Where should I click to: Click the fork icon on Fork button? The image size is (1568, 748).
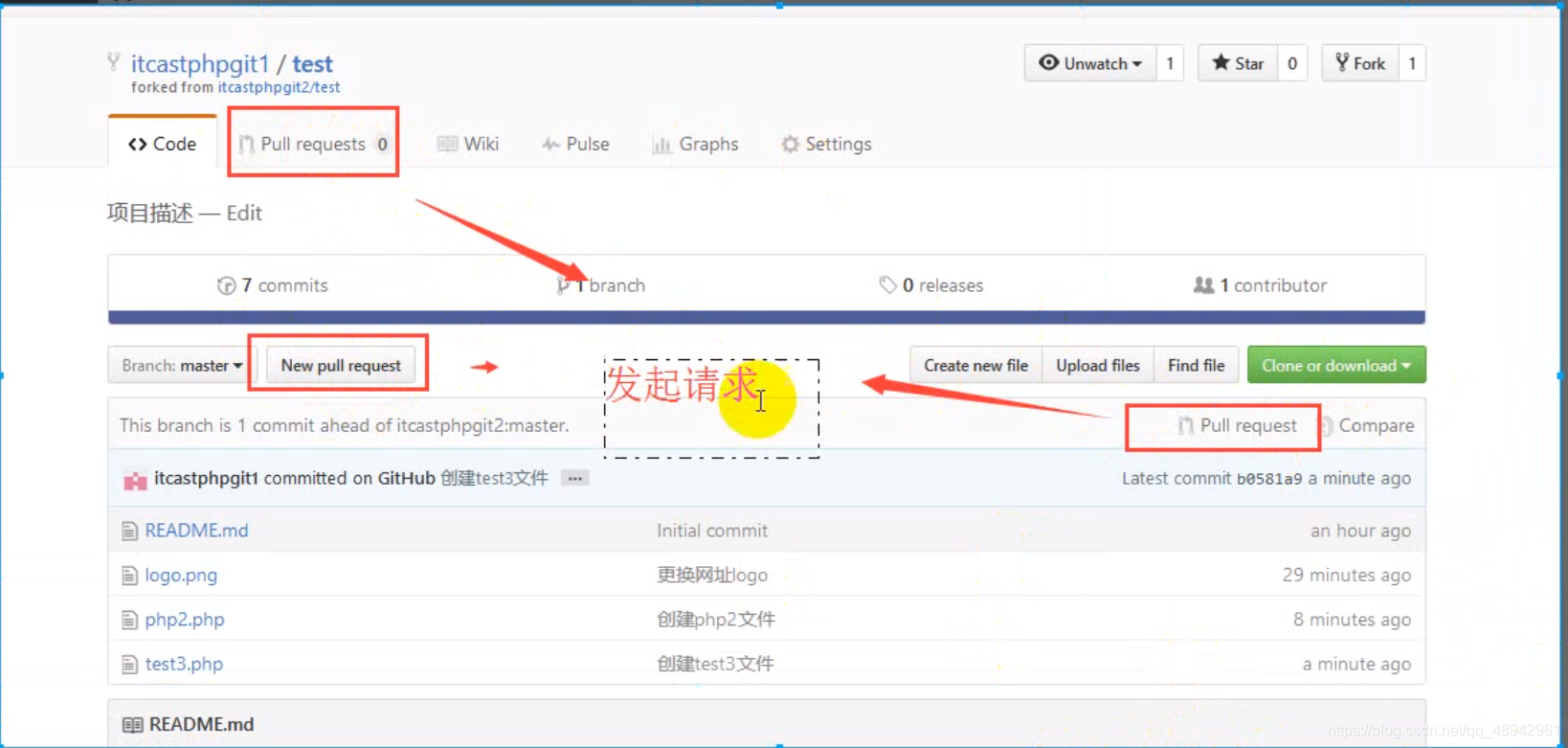point(1342,62)
